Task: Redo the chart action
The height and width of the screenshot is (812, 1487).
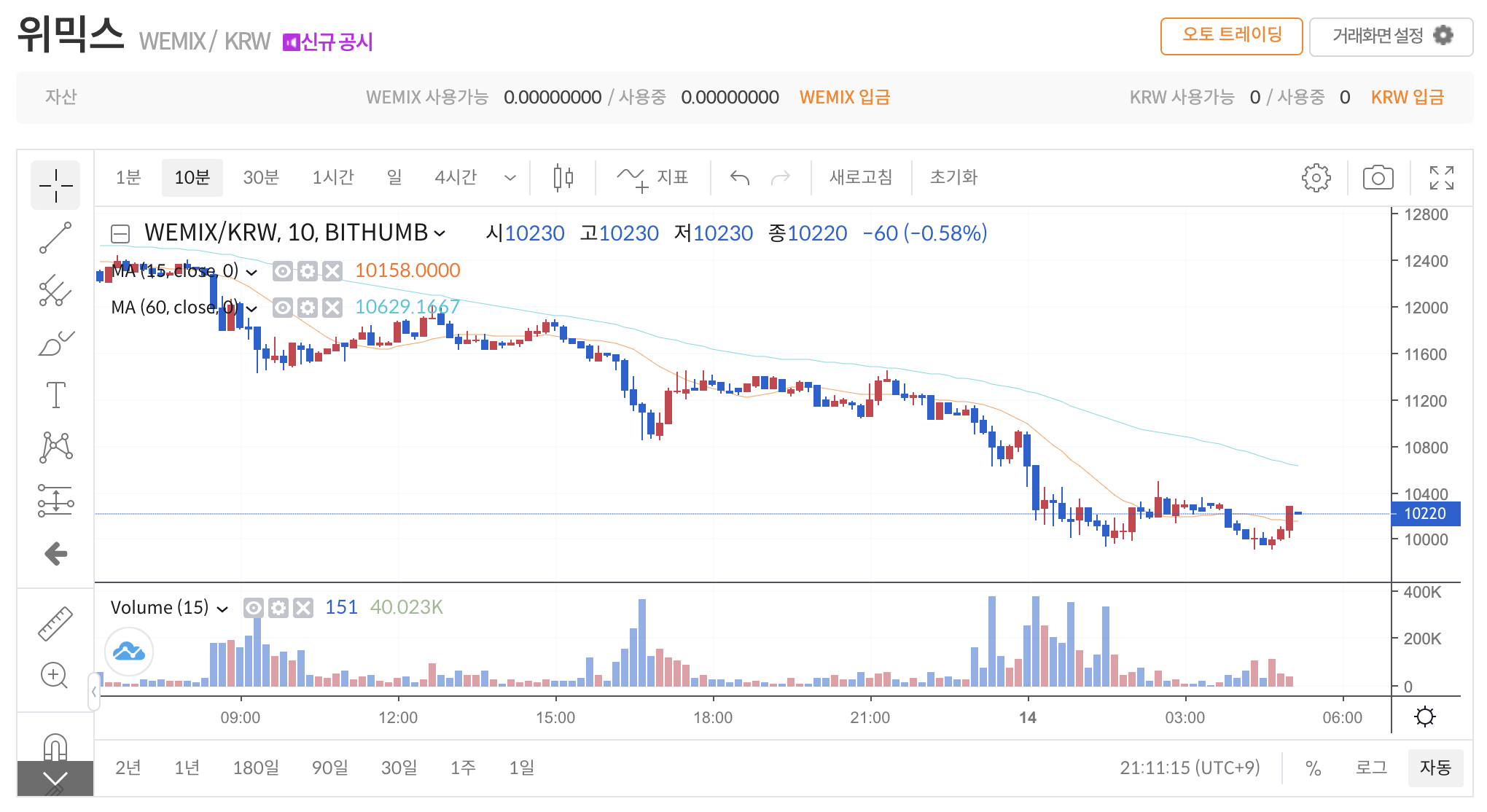Action: coord(781,177)
